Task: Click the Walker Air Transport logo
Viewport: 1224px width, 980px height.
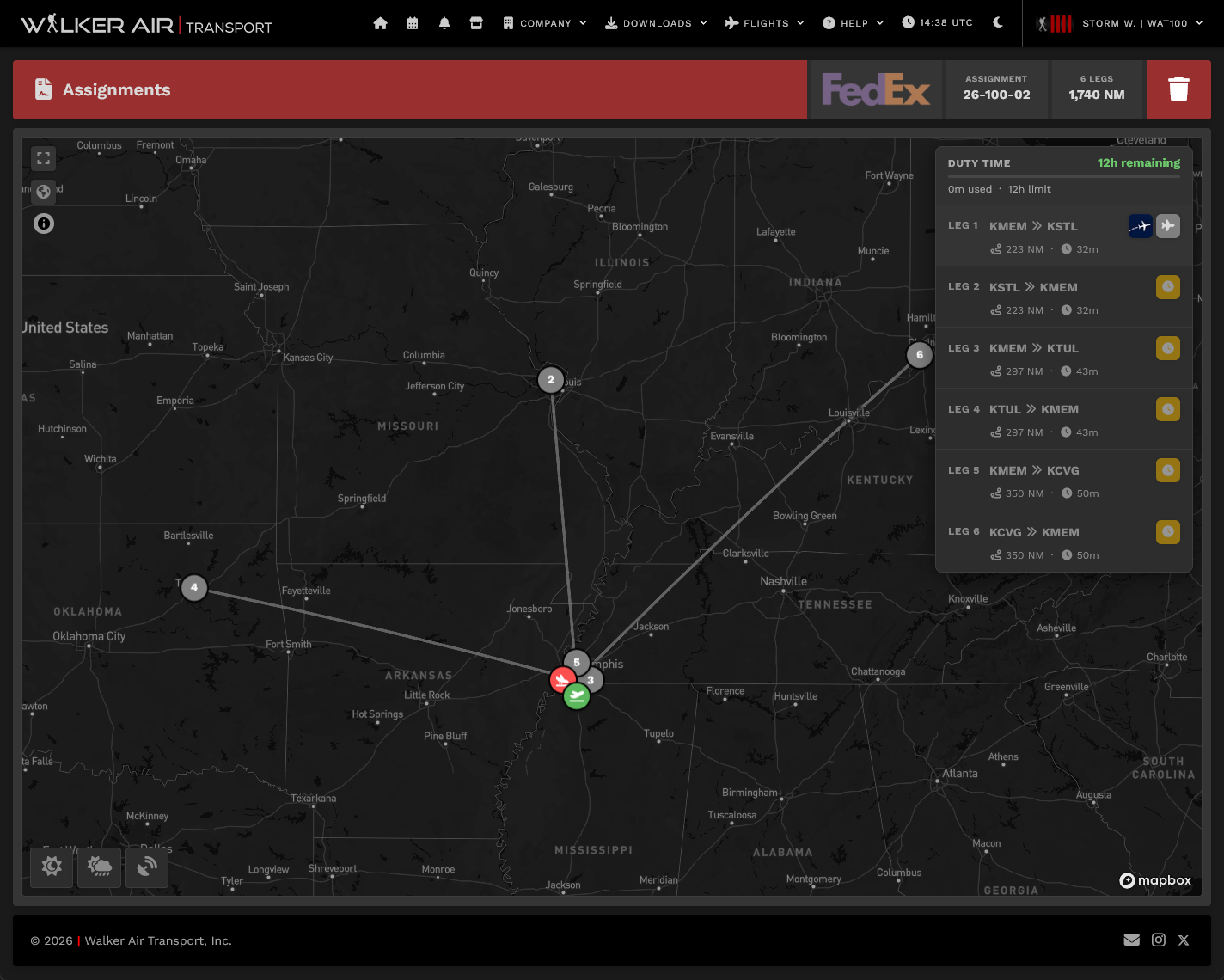Action: (x=147, y=24)
